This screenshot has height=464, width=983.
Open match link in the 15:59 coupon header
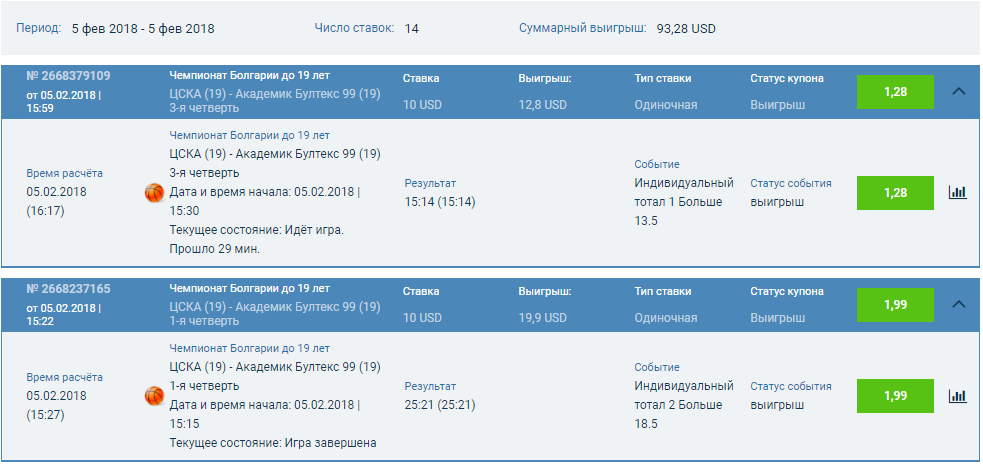pyautogui.click(x=275, y=94)
